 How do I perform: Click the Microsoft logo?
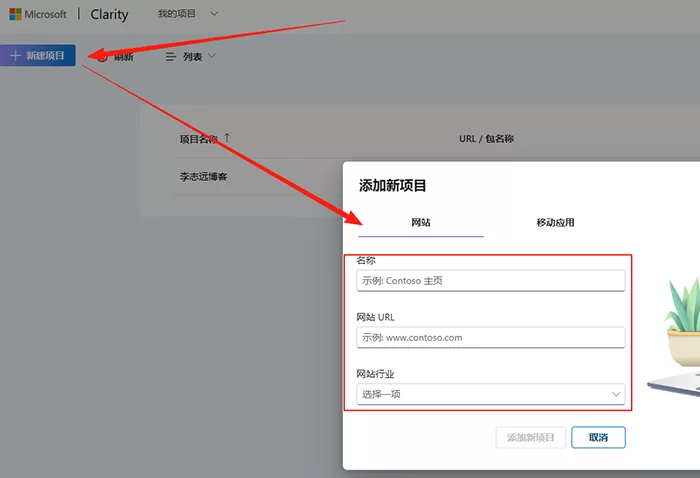click(x=38, y=14)
